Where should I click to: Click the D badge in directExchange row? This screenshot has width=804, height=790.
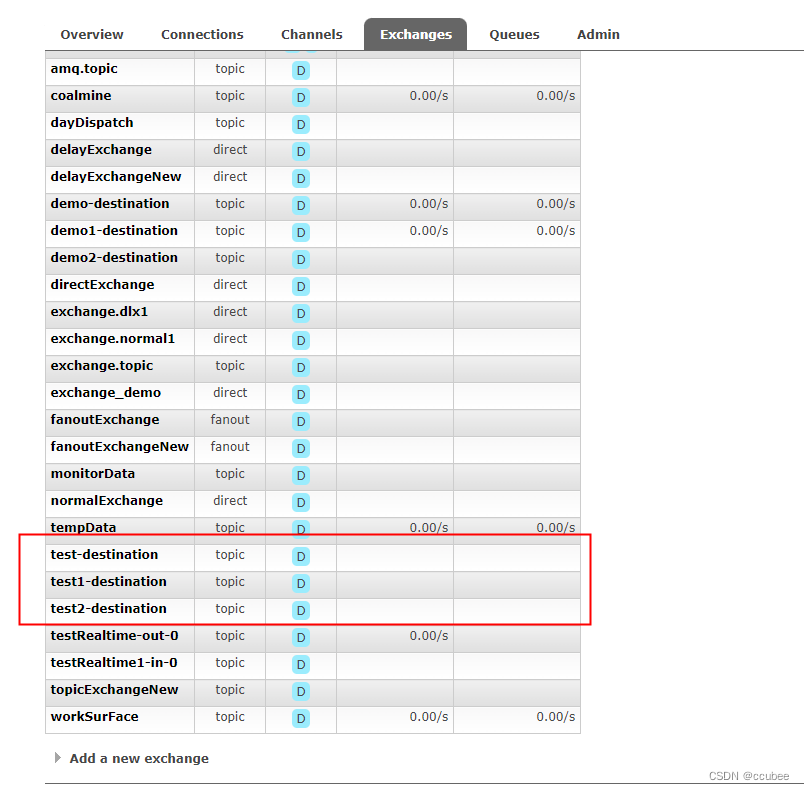tap(301, 287)
